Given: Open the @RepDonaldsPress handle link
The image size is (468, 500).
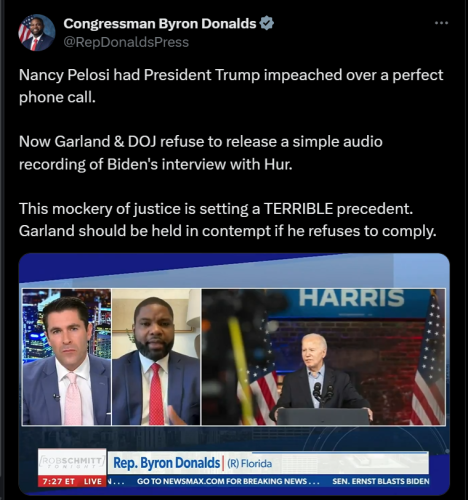Looking at the screenshot, I should (126, 42).
